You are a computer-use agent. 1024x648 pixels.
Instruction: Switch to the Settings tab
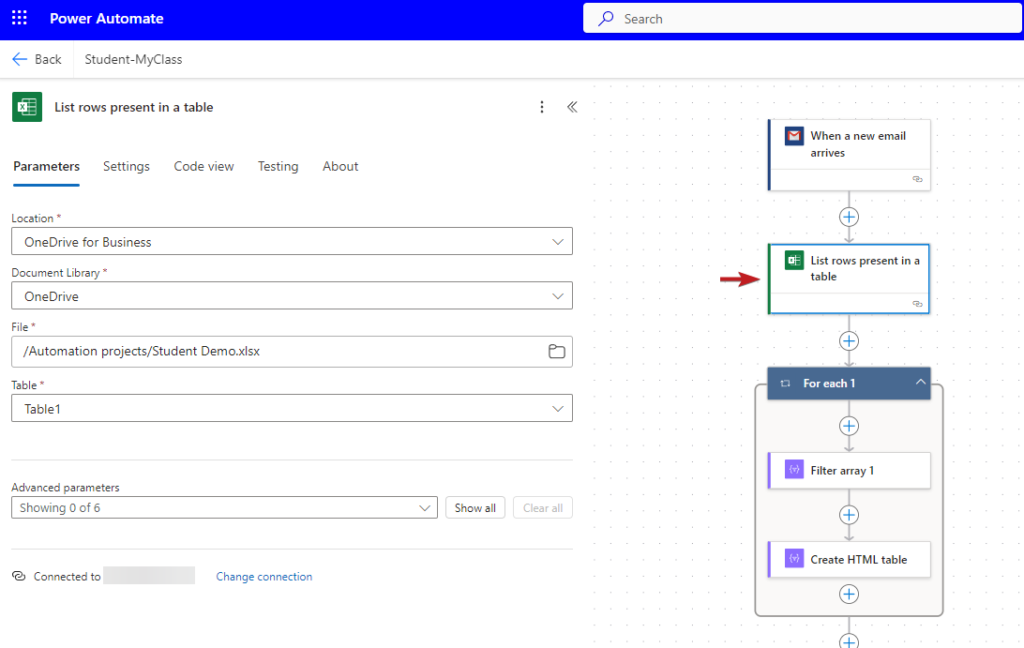pyautogui.click(x=126, y=167)
